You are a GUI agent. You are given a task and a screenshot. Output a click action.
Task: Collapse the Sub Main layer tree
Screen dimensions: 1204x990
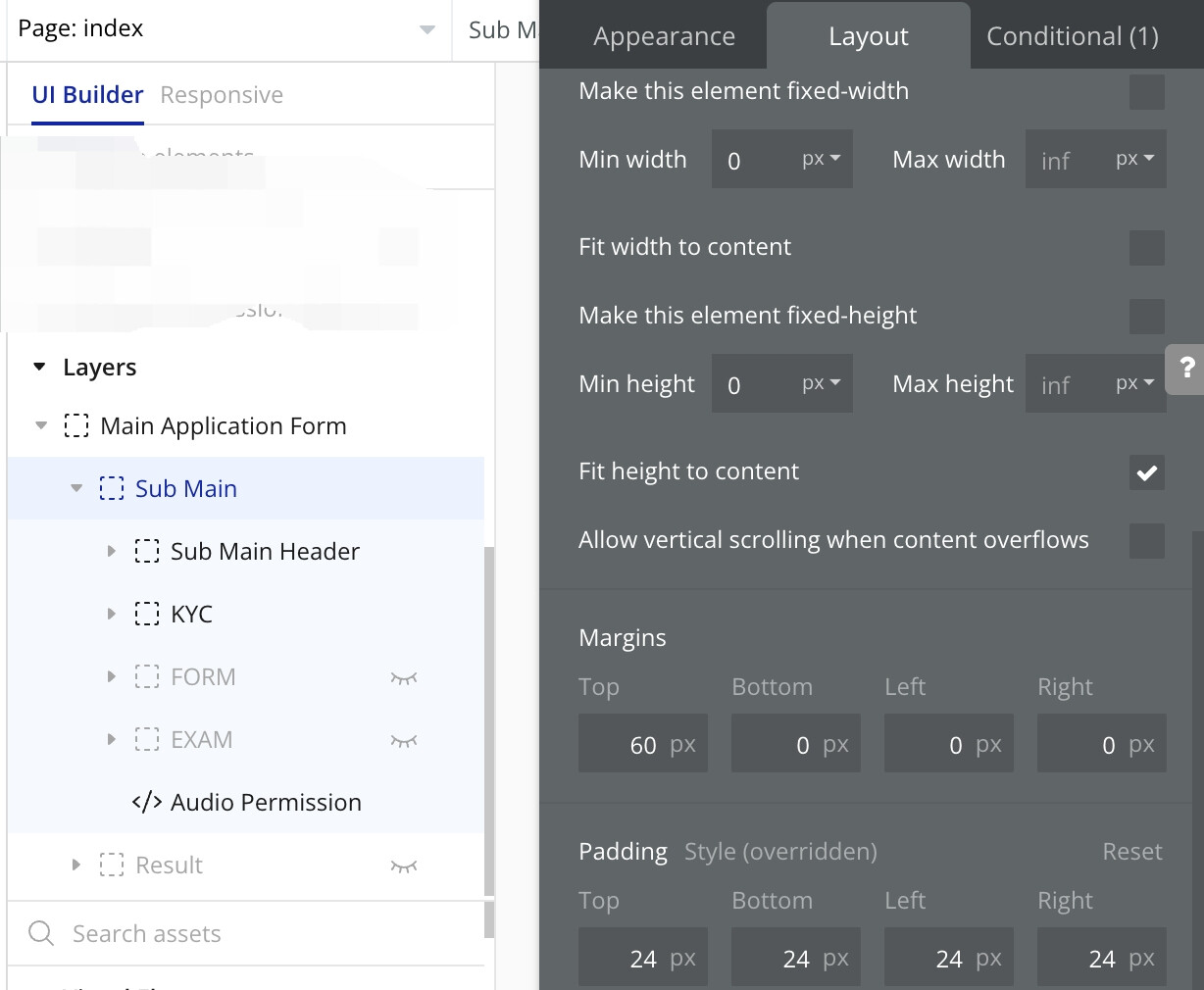76,489
